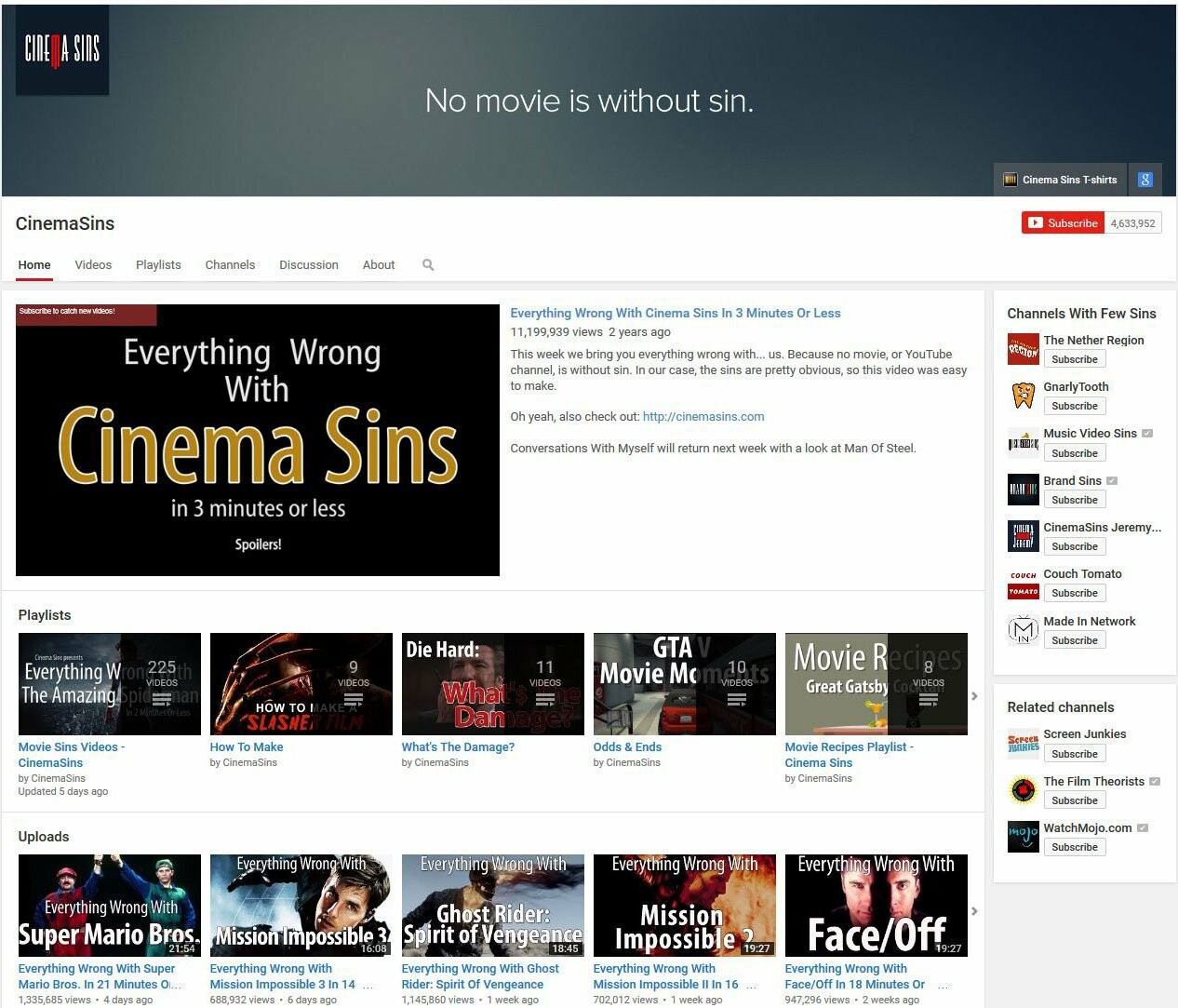Open the Google Plus icon on banner
1178x1008 pixels.
[x=1145, y=180]
